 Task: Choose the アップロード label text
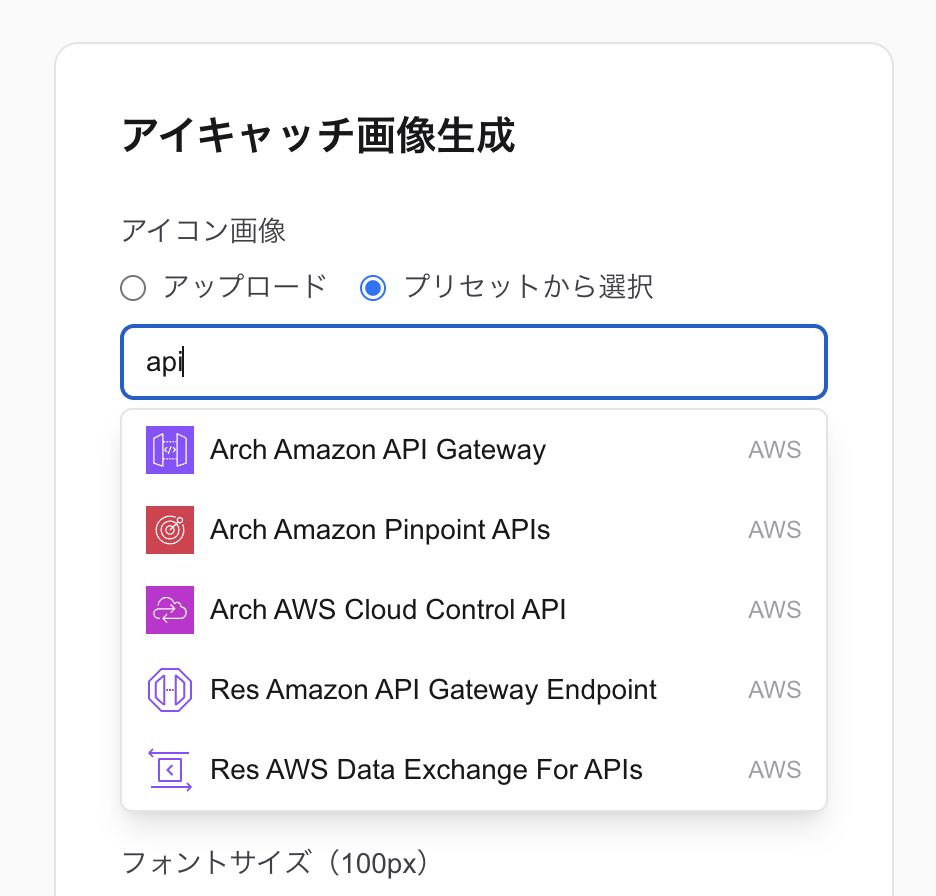(x=245, y=287)
